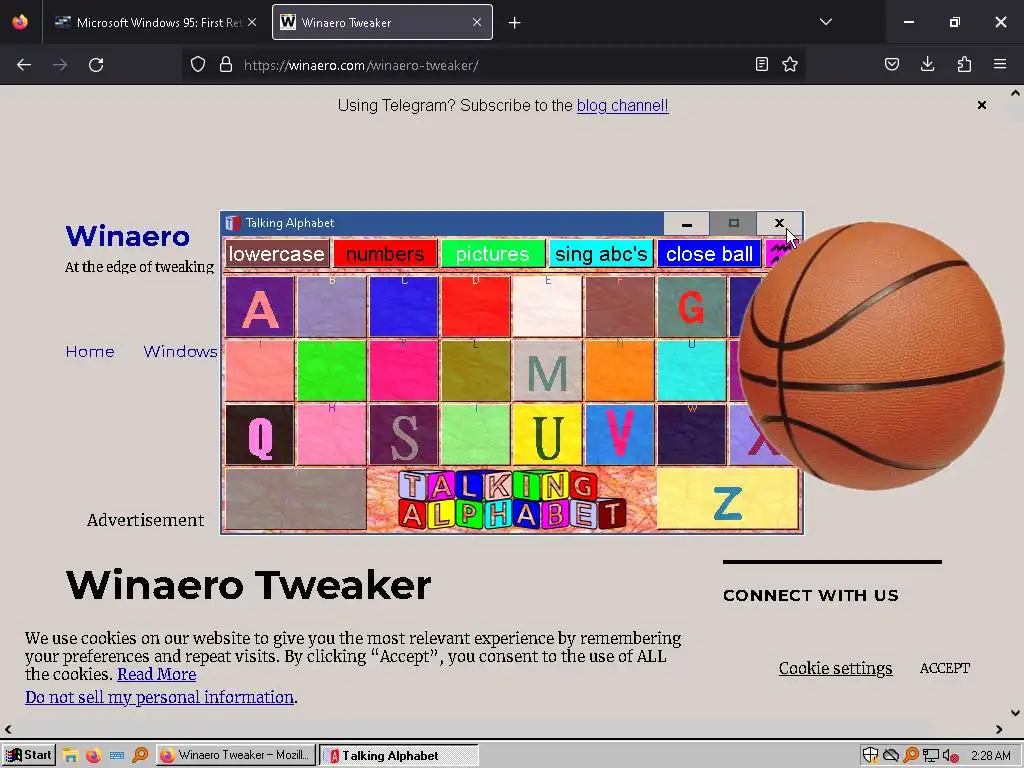The image size is (1024, 768).
Task: Open the Windows Start menu
Action: tap(28, 755)
